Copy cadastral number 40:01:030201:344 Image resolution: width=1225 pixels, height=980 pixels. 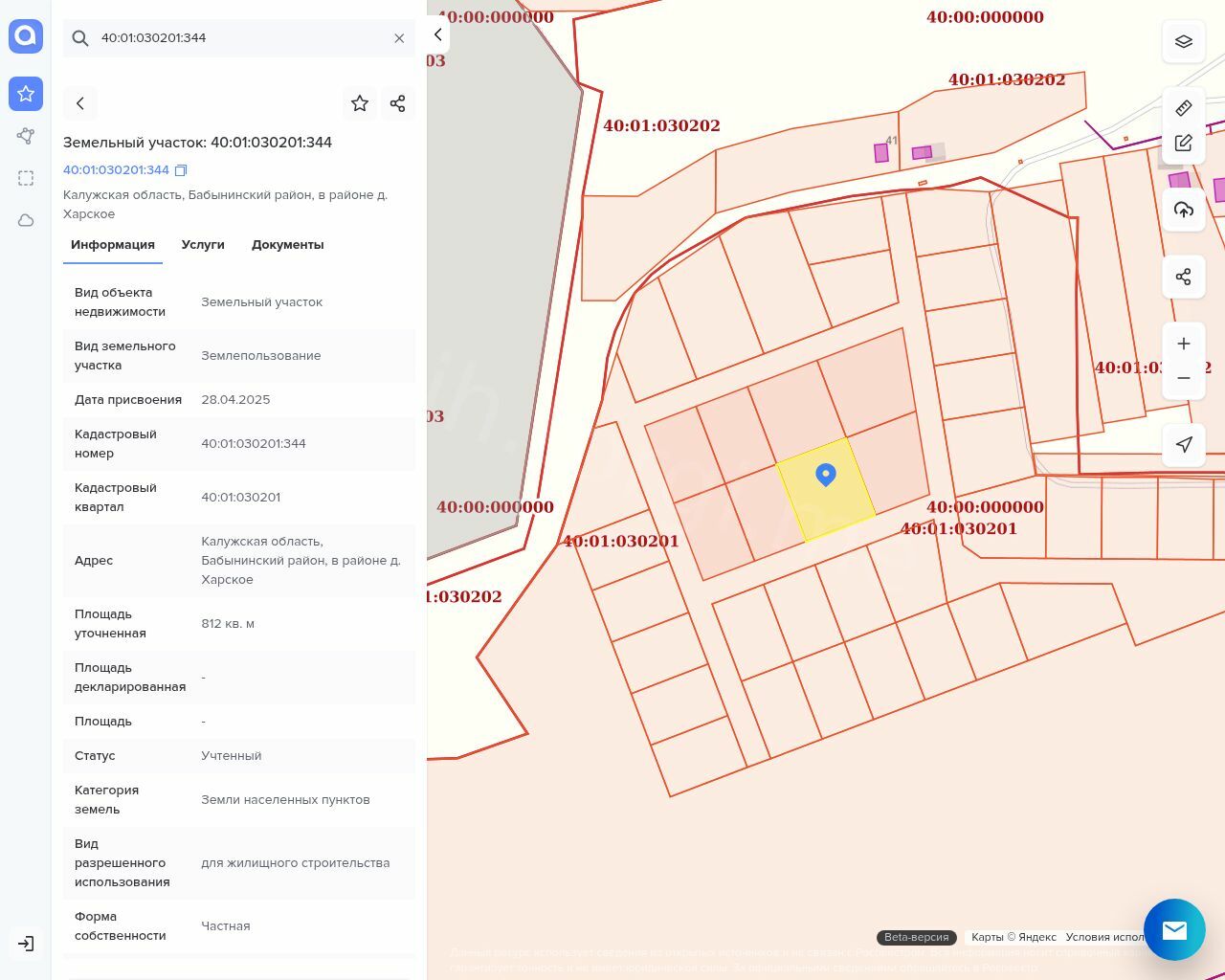point(181,170)
